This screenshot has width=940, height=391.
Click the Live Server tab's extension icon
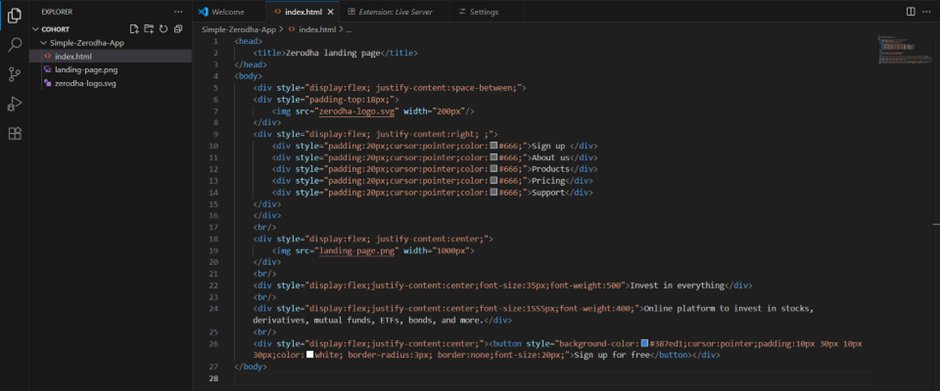tap(351, 12)
